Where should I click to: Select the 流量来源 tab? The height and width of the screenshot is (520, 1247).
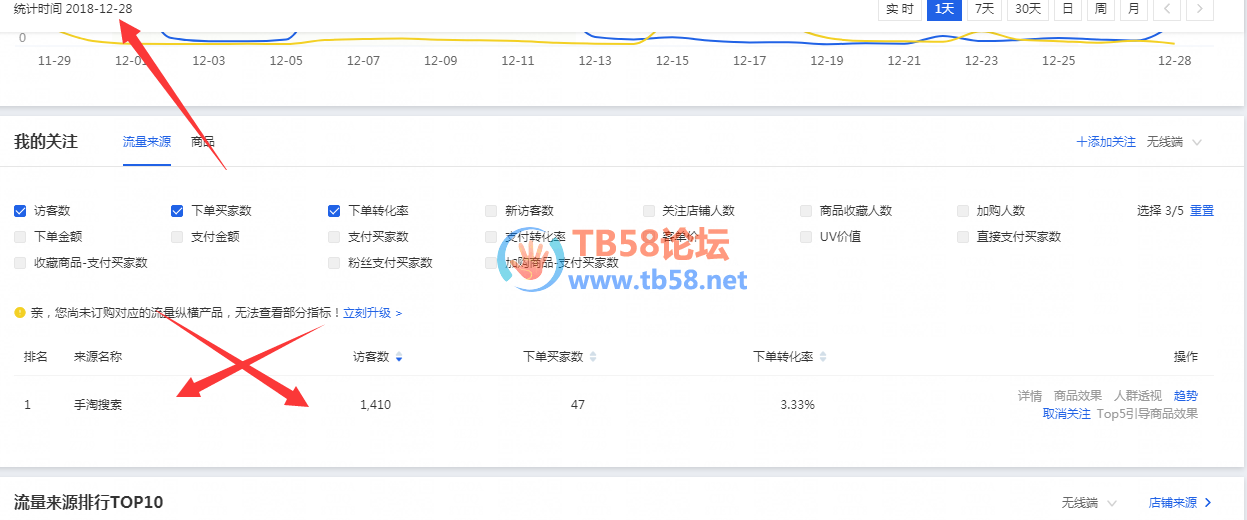click(147, 142)
